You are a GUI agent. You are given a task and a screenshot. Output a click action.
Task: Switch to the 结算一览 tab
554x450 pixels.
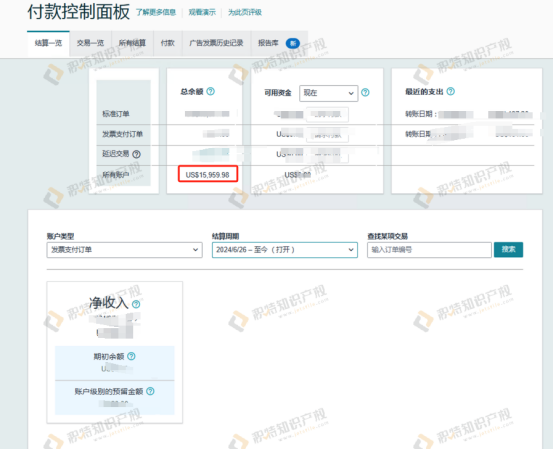tap(48, 43)
